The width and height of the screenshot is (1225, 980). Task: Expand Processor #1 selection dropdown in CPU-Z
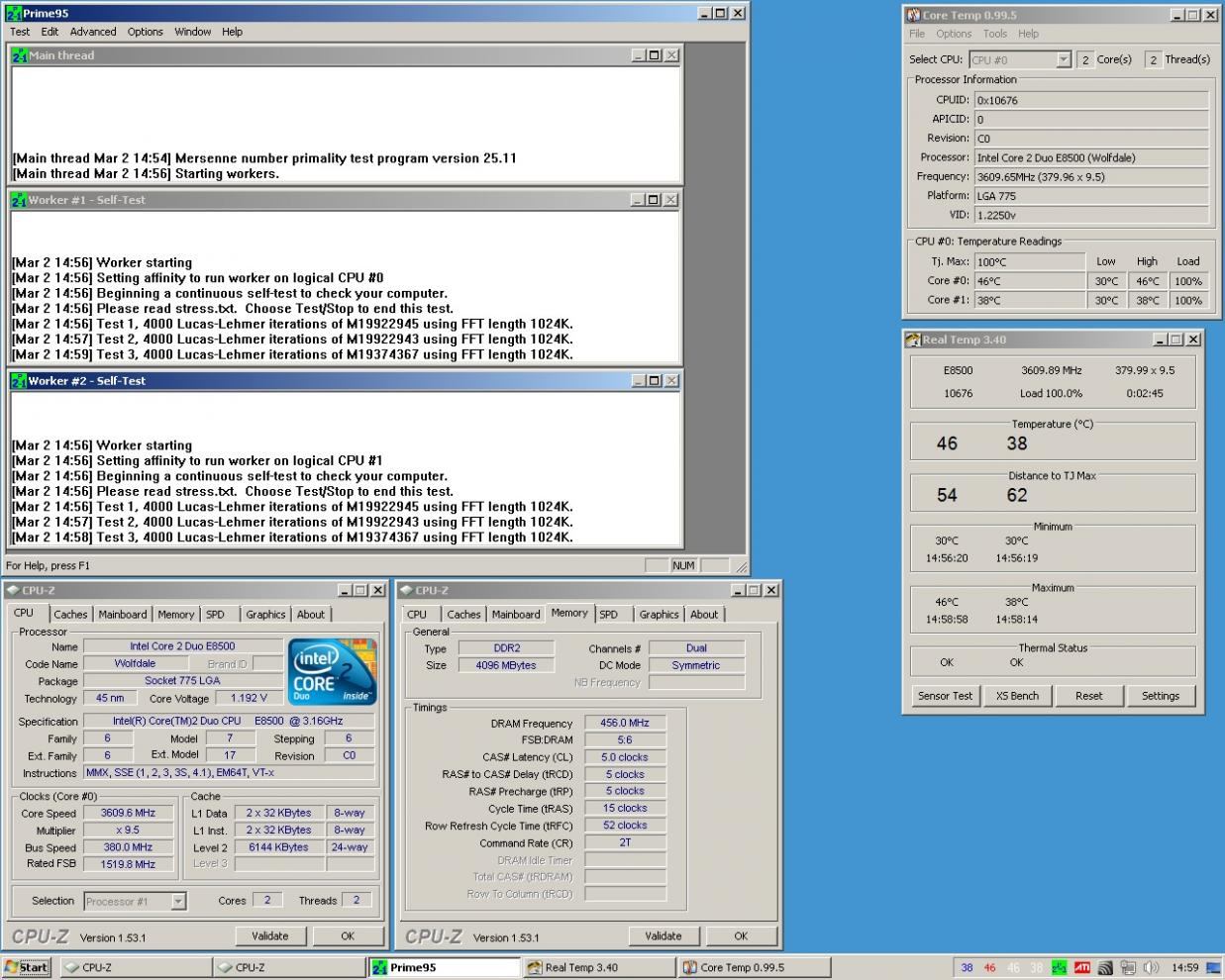coord(178,901)
